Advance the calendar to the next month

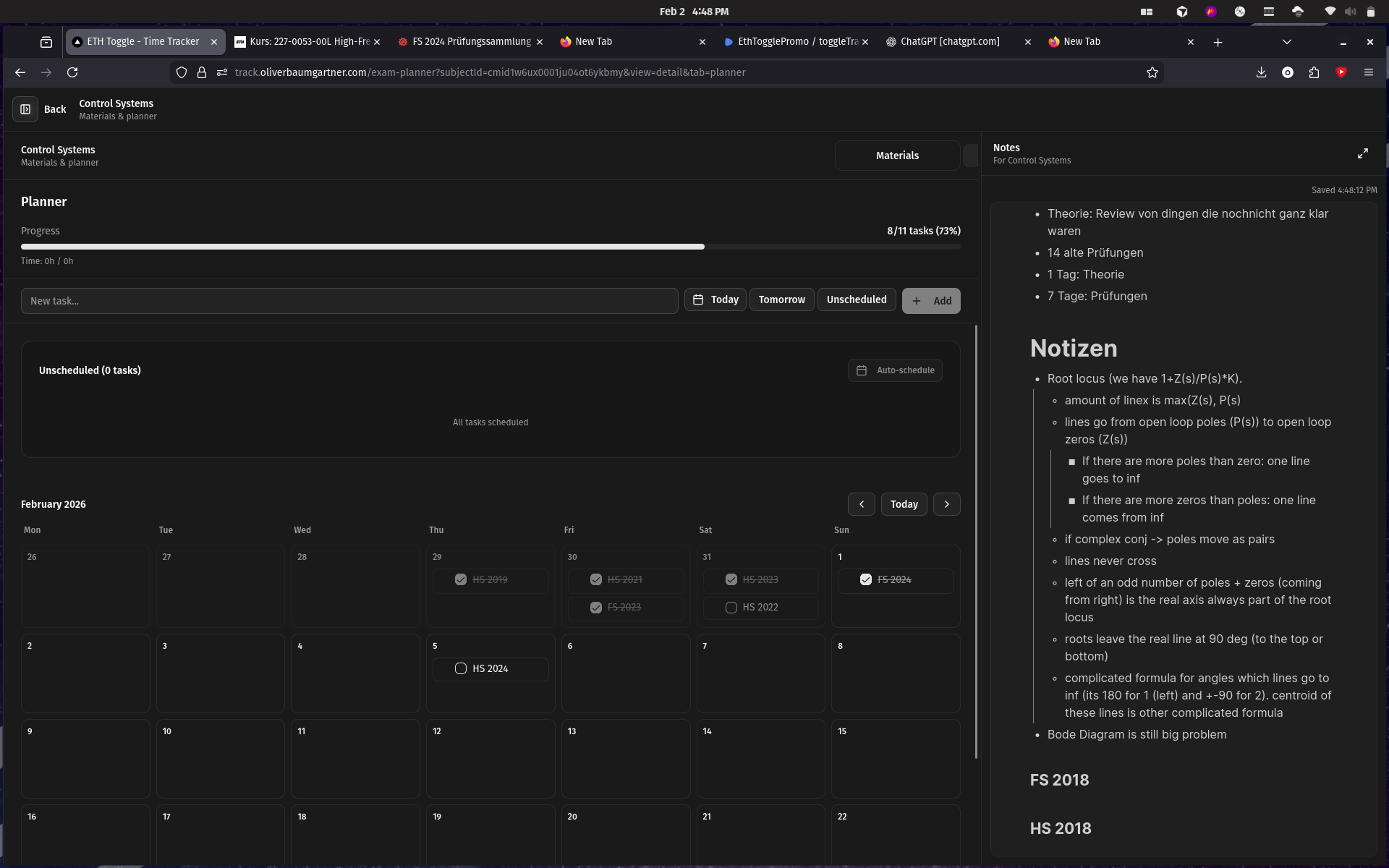click(946, 504)
